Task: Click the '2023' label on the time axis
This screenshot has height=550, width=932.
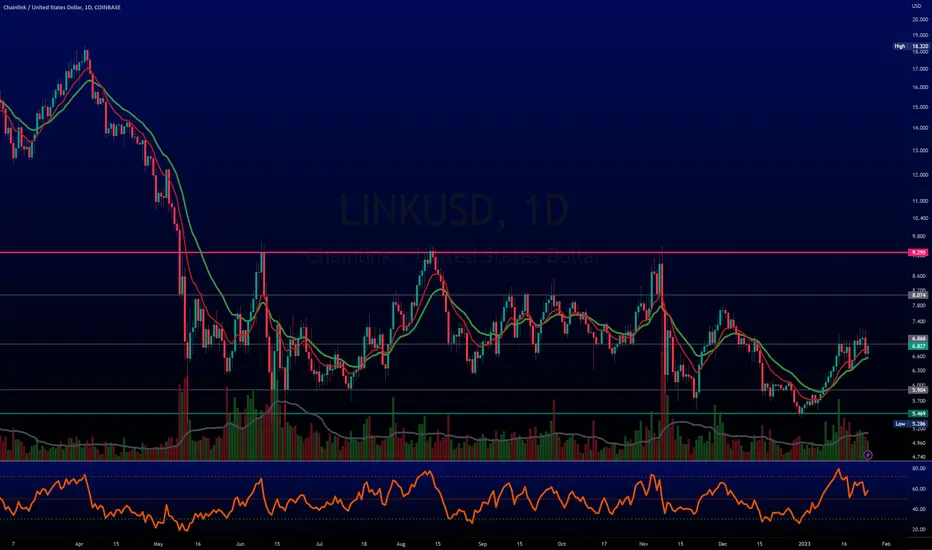Action: point(804,543)
